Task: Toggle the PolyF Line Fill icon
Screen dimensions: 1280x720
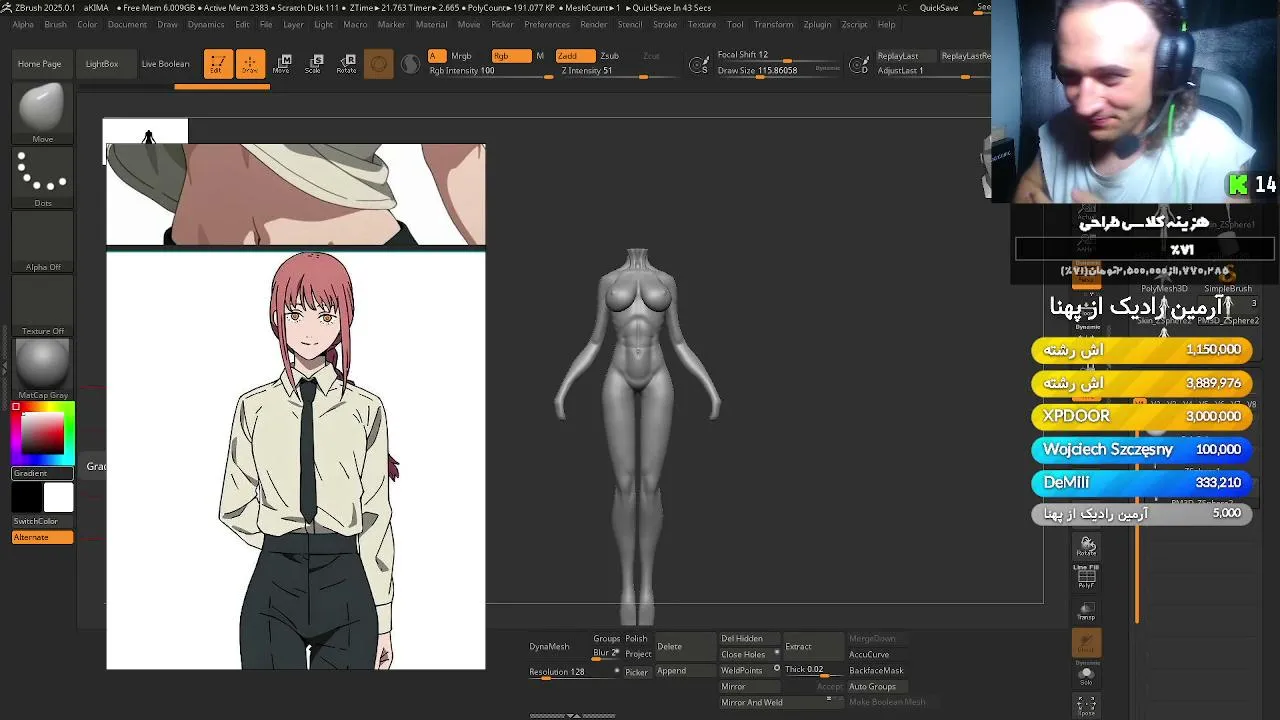Action: 1087,576
